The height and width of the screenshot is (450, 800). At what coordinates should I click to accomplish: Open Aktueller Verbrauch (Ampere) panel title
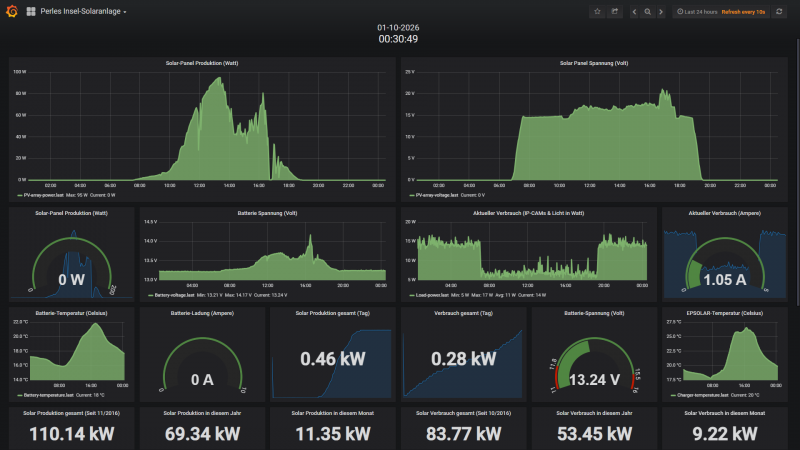[724, 213]
